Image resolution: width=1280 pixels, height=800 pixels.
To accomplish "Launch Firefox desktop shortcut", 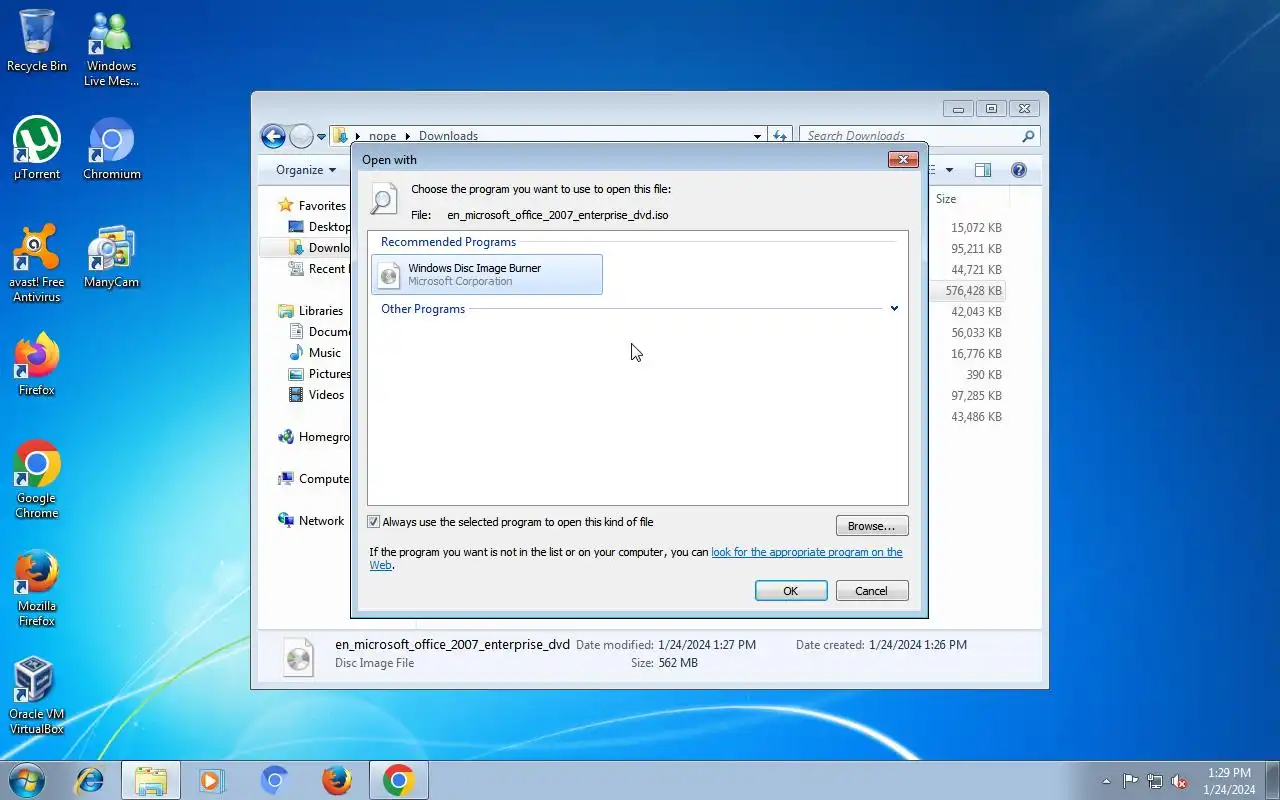I will pyautogui.click(x=37, y=365).
